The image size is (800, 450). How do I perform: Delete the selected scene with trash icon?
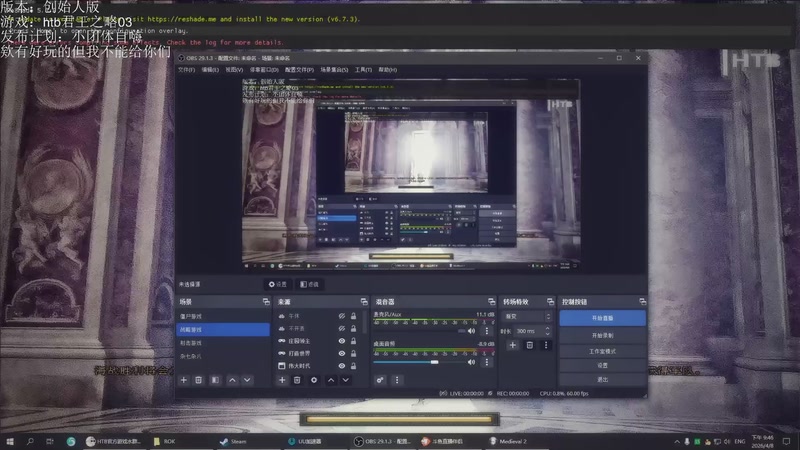pyautogui.click(x=198, y=380)
